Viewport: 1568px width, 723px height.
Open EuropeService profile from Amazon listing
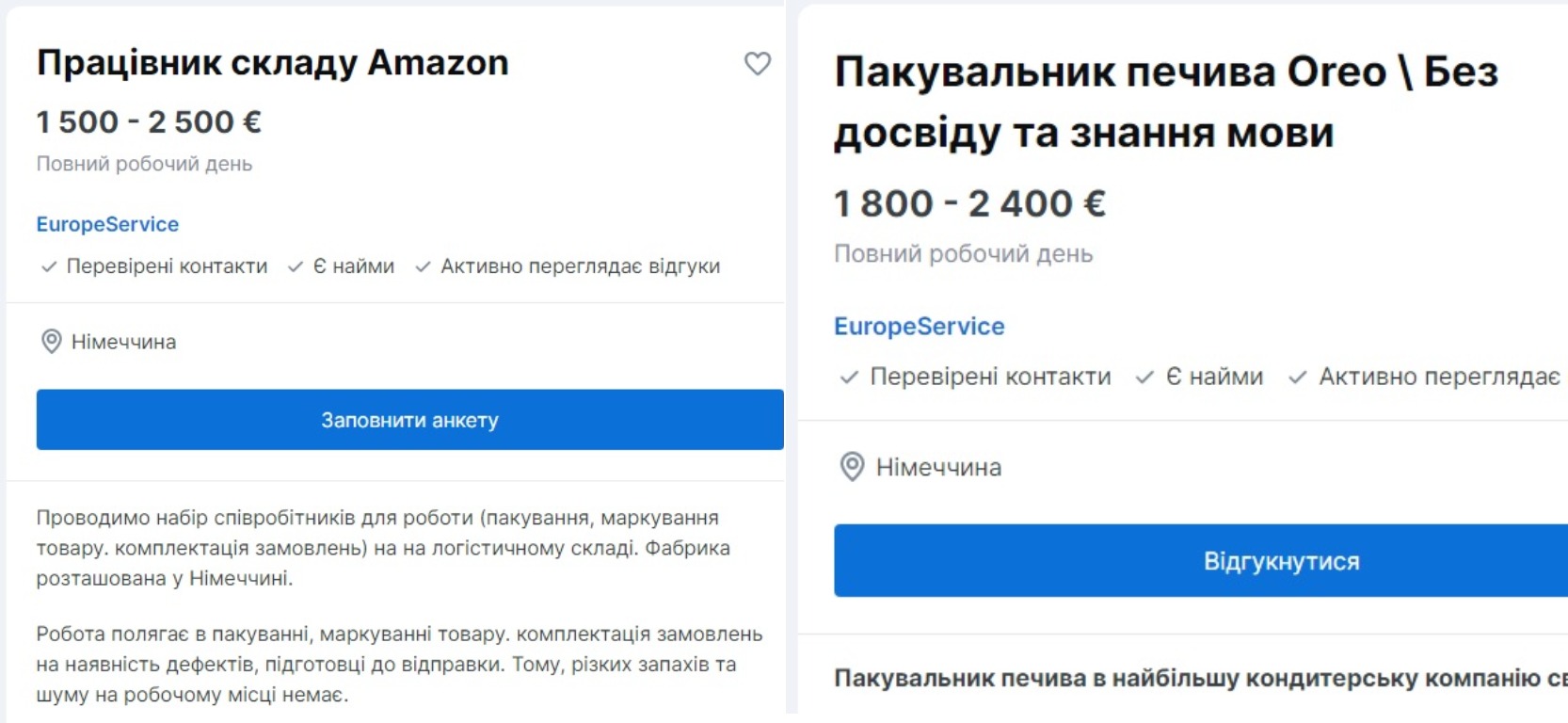pyautogui.click(x=106, y=224)
